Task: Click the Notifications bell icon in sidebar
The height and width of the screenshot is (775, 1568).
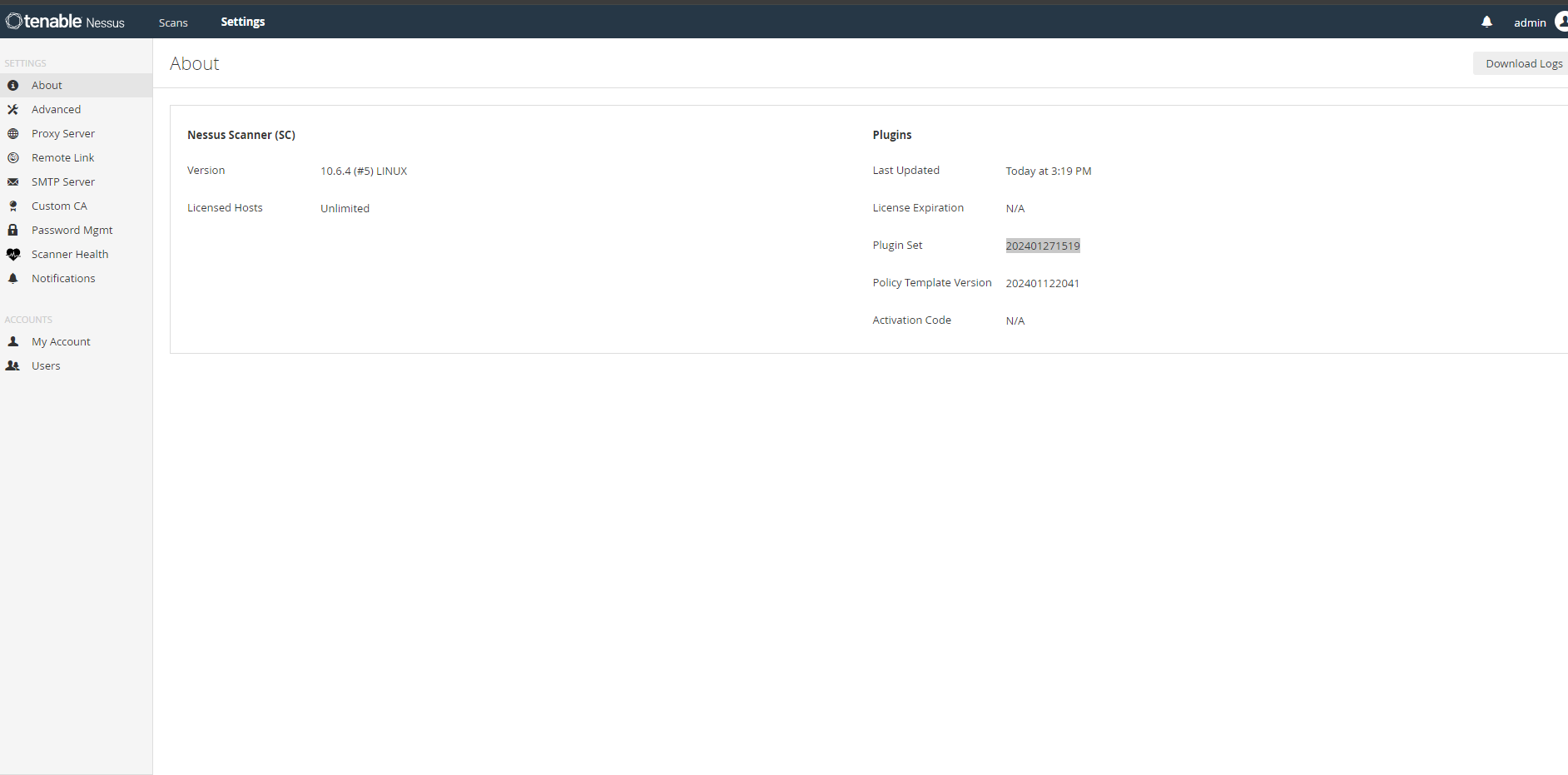Action: click(x=13, y=279)
